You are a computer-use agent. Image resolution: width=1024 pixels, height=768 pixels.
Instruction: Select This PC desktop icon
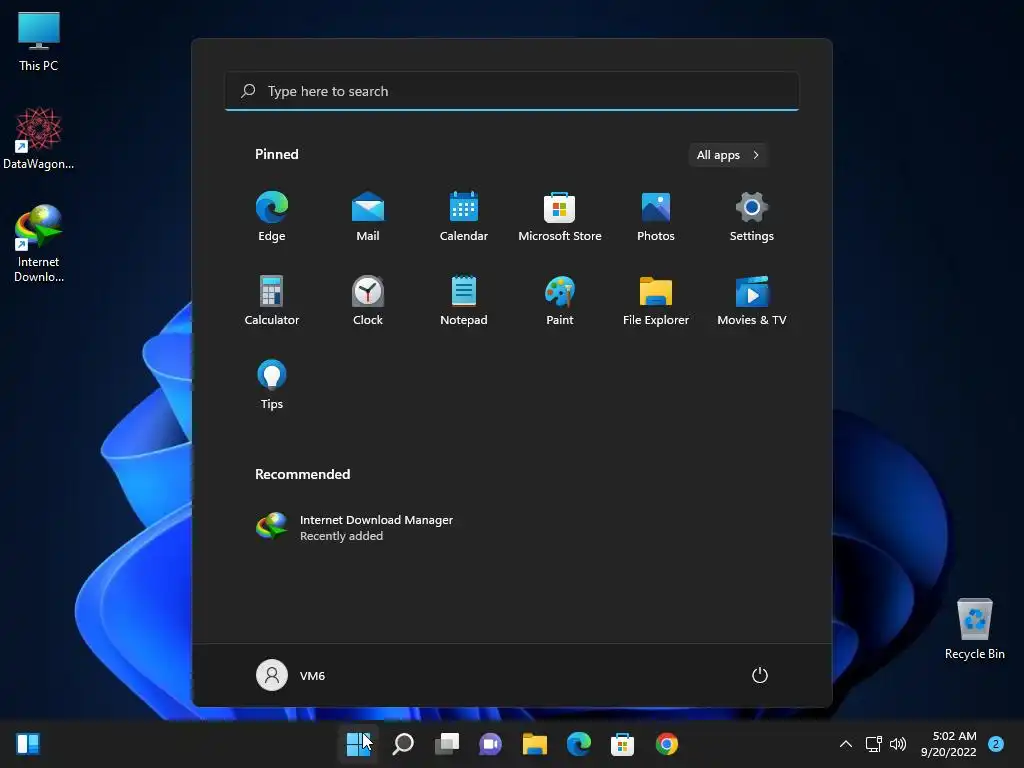(x=39, y=42)
